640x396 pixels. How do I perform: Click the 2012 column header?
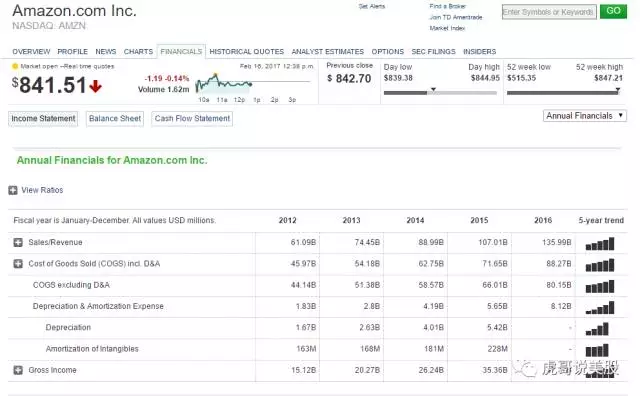(x=287, y=220)
